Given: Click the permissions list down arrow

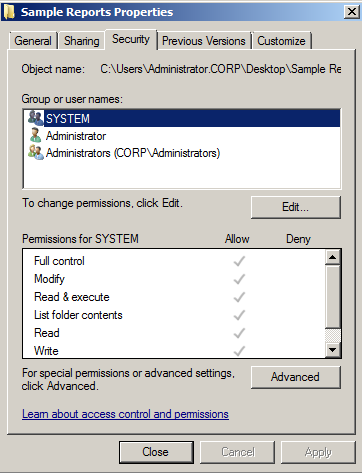Looking at the screenshot, I should coord(333,350).
